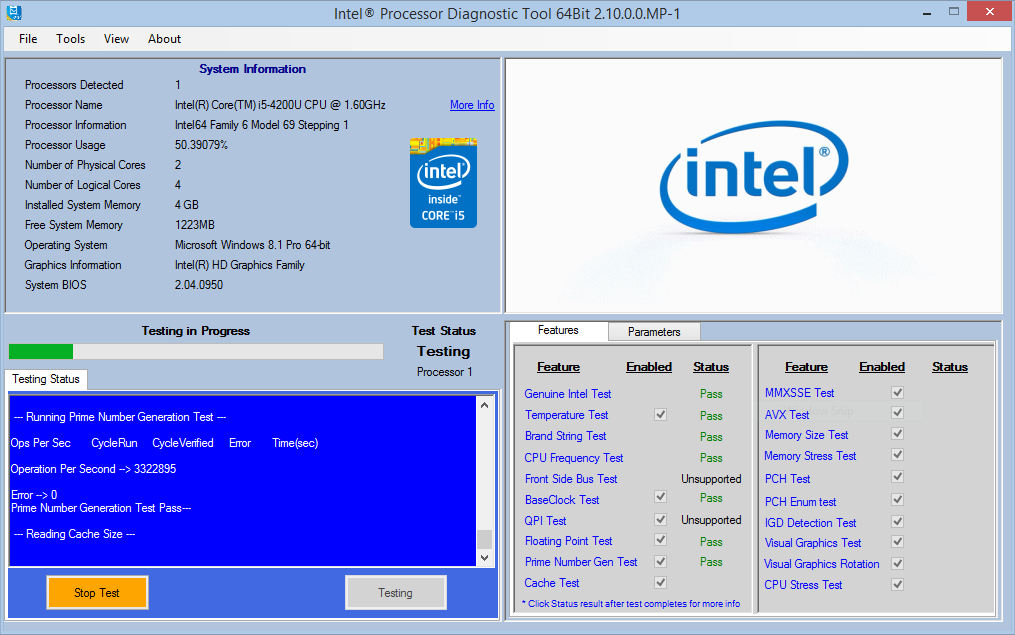This screenshot has height=635, width=1015.
Task: Uncheck the CPU Stress Test checkbox
Action: point(897,585)
